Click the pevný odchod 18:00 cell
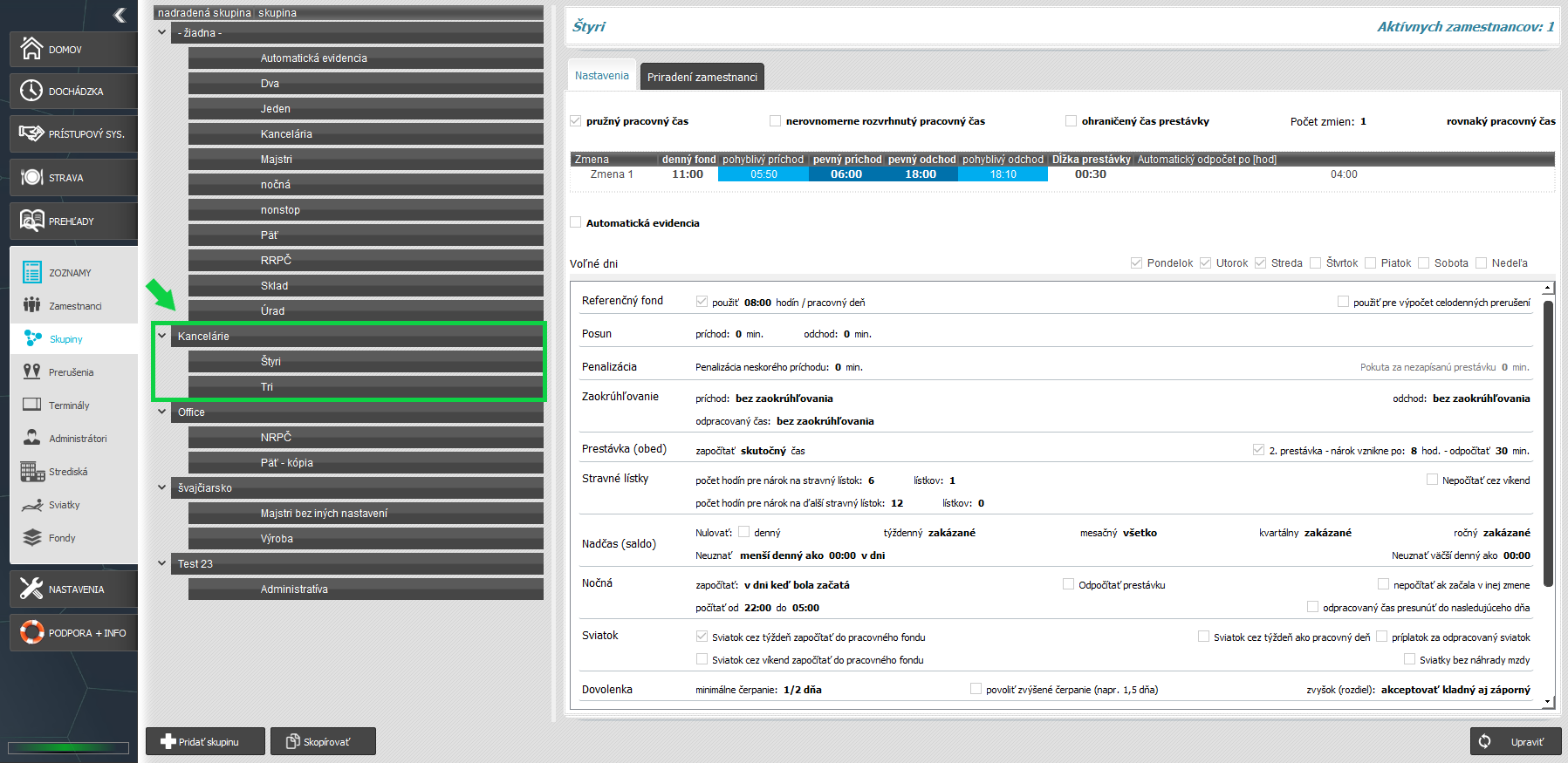The height and width of the screenshot is (763, 1568). pos(921,174)
